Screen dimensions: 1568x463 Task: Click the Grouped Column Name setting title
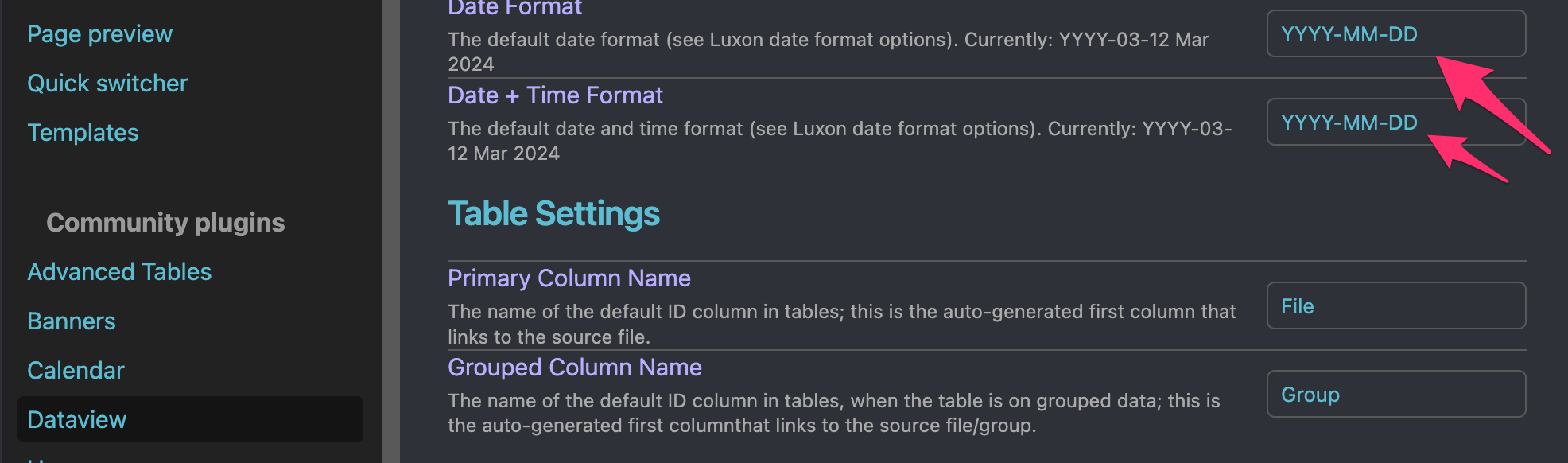point(575,368)
